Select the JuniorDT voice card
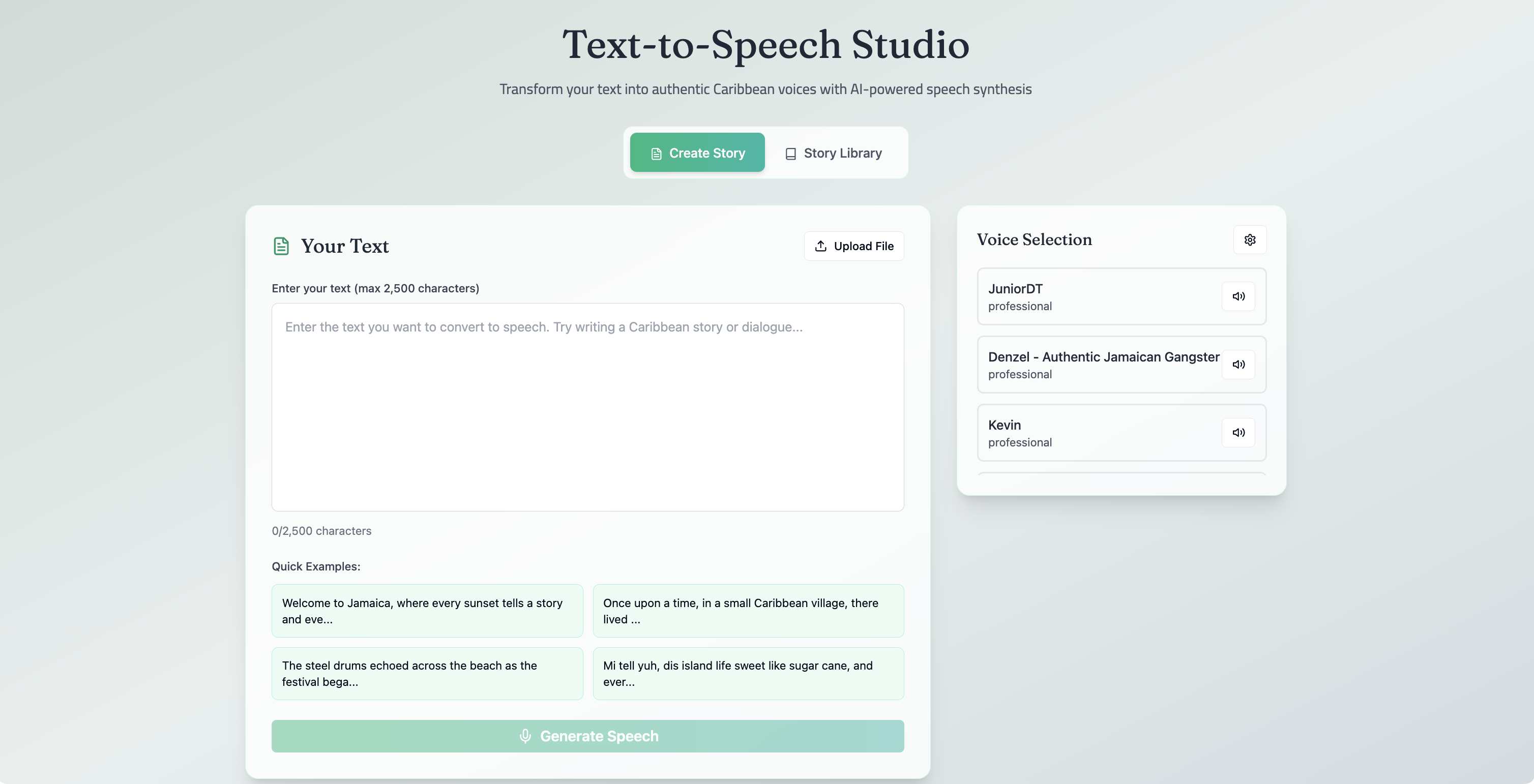Image resolution: width=1534 pixels, height=784 pixels. 1096,296
